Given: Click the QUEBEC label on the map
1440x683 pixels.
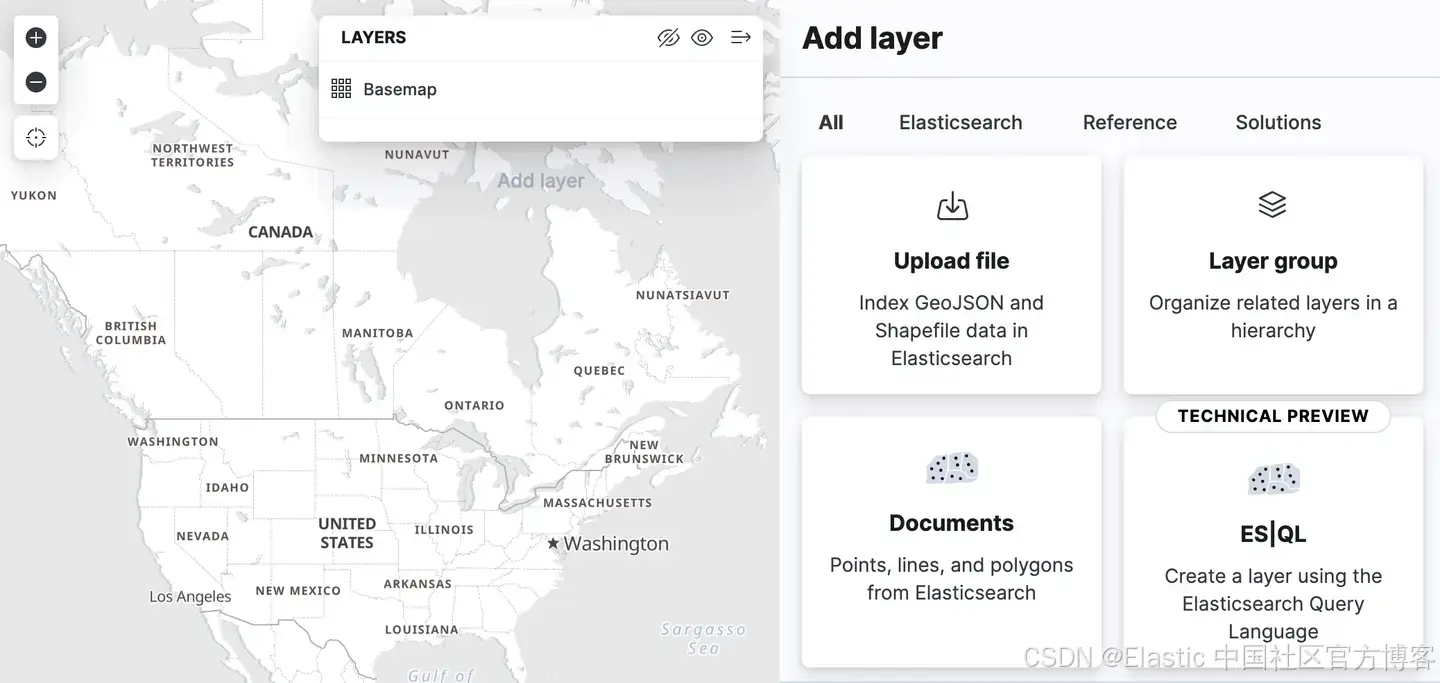Looking at the screenshot, I should pos(599,370).
